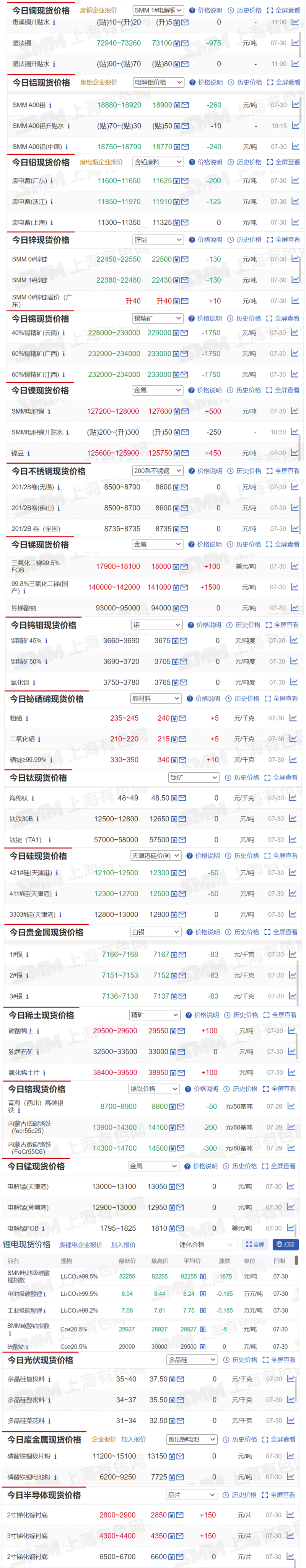Open trend chart for 镍豆 row
The image size is (306, 1568).
(x=295, y=452)
